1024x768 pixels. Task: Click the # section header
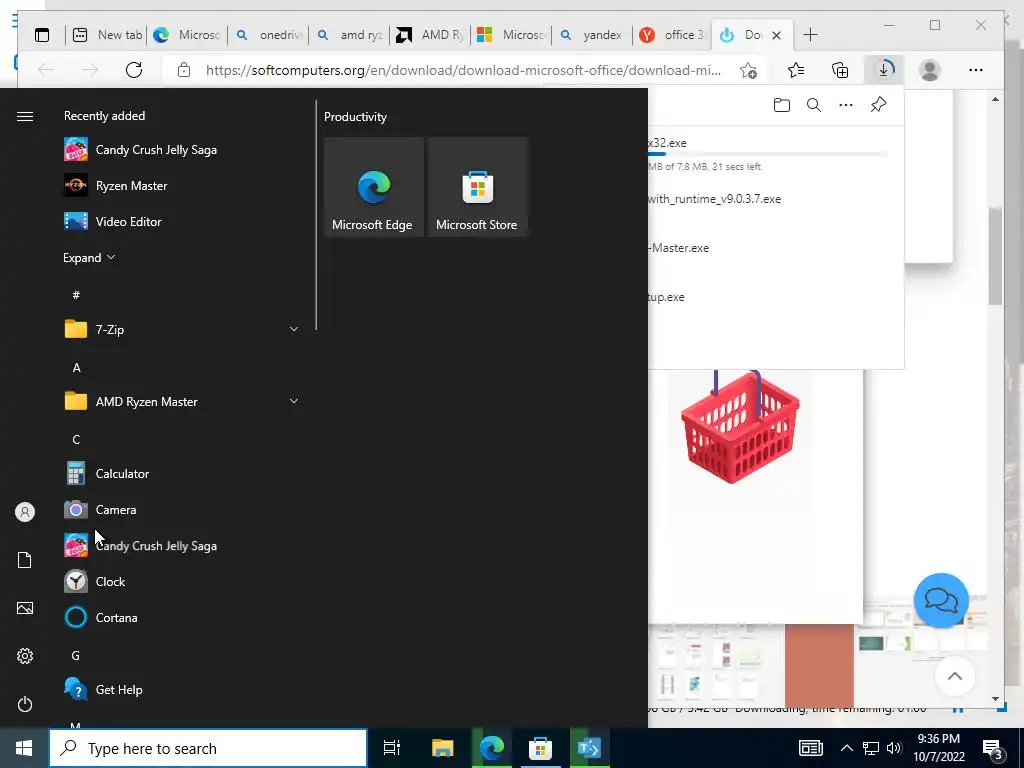pyautogui.click(x=76, y=295)
